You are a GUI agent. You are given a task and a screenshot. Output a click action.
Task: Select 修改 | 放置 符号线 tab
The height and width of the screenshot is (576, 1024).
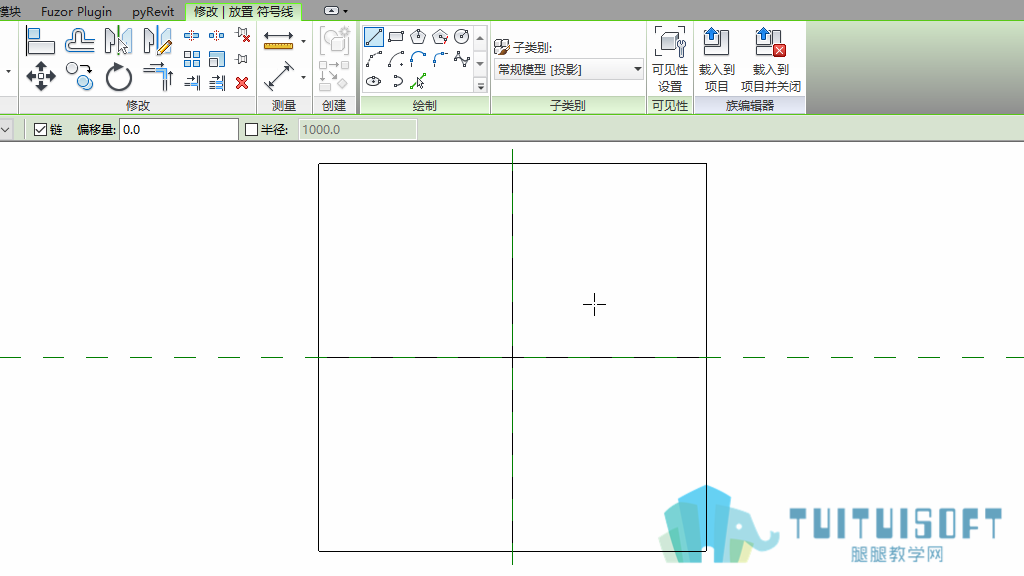coord(244,12)
